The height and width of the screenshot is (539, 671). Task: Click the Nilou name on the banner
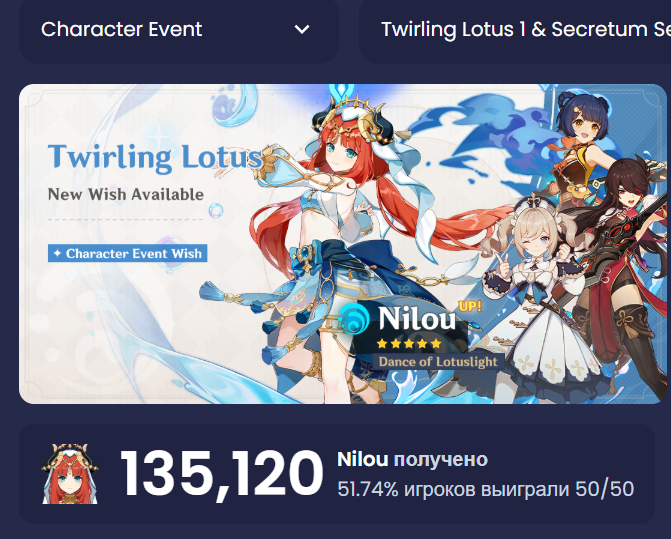[x=417, y=319]
